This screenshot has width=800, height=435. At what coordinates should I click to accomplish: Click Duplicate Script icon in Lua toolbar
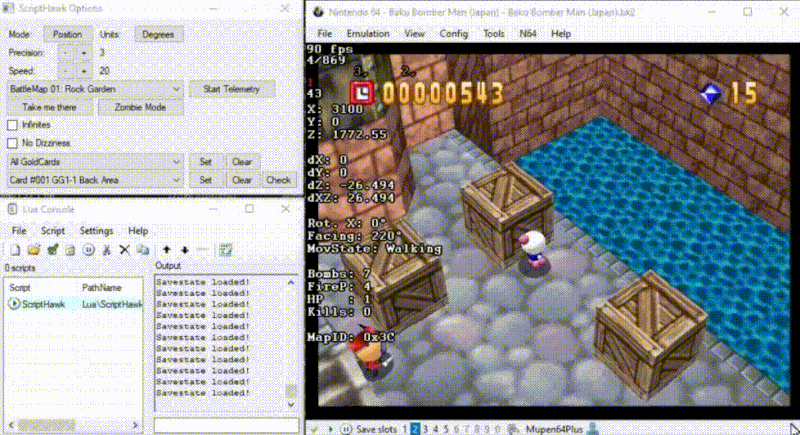pos(143,250)
